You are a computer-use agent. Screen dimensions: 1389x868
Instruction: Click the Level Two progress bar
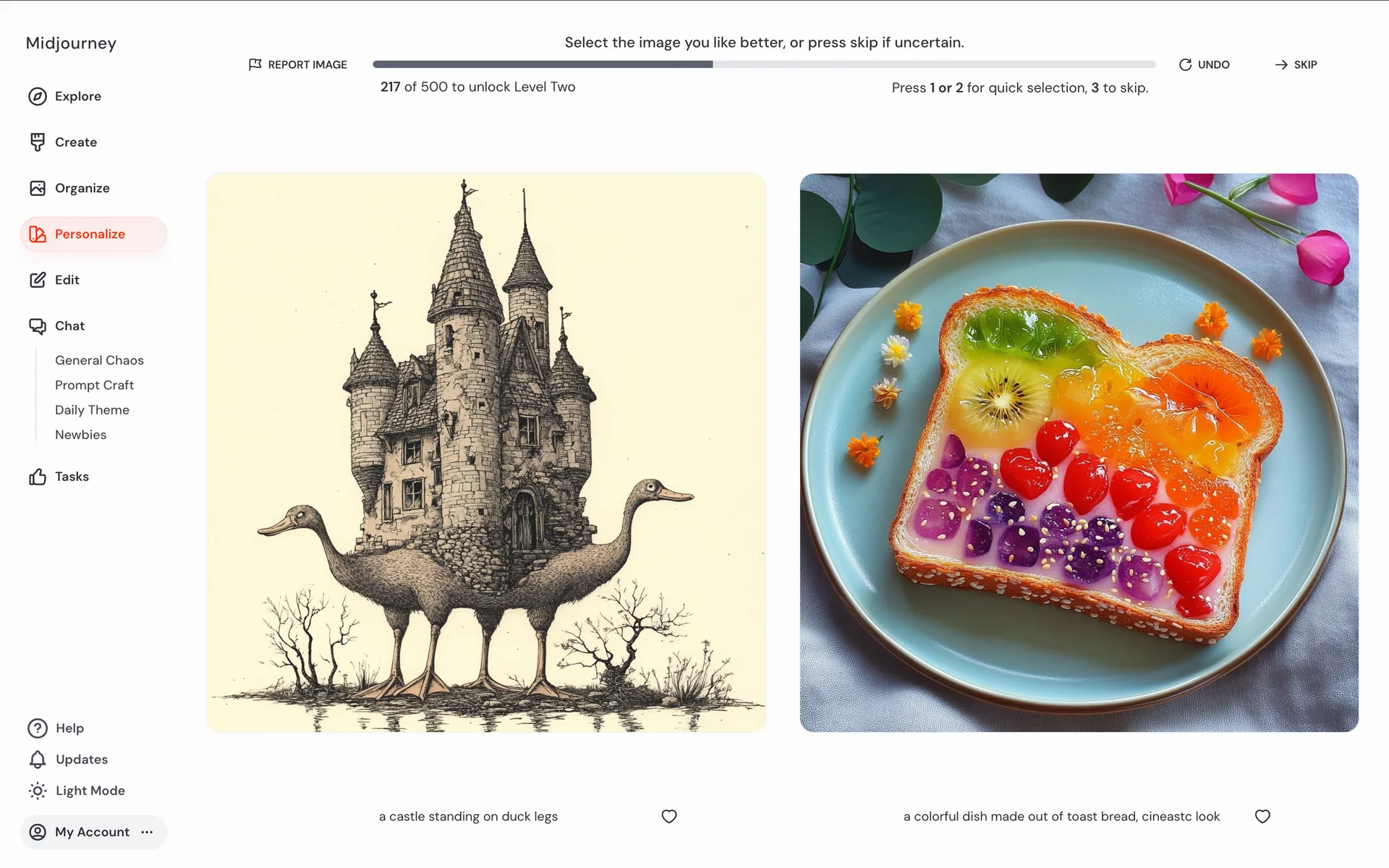764,64
